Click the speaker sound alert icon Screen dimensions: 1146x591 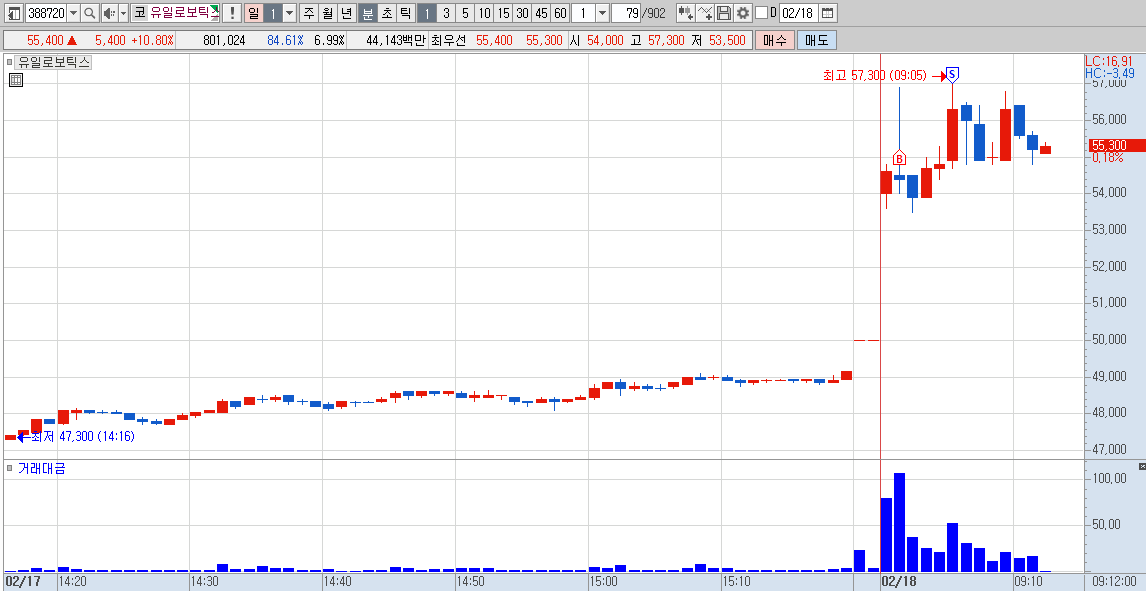click(108, 12)
